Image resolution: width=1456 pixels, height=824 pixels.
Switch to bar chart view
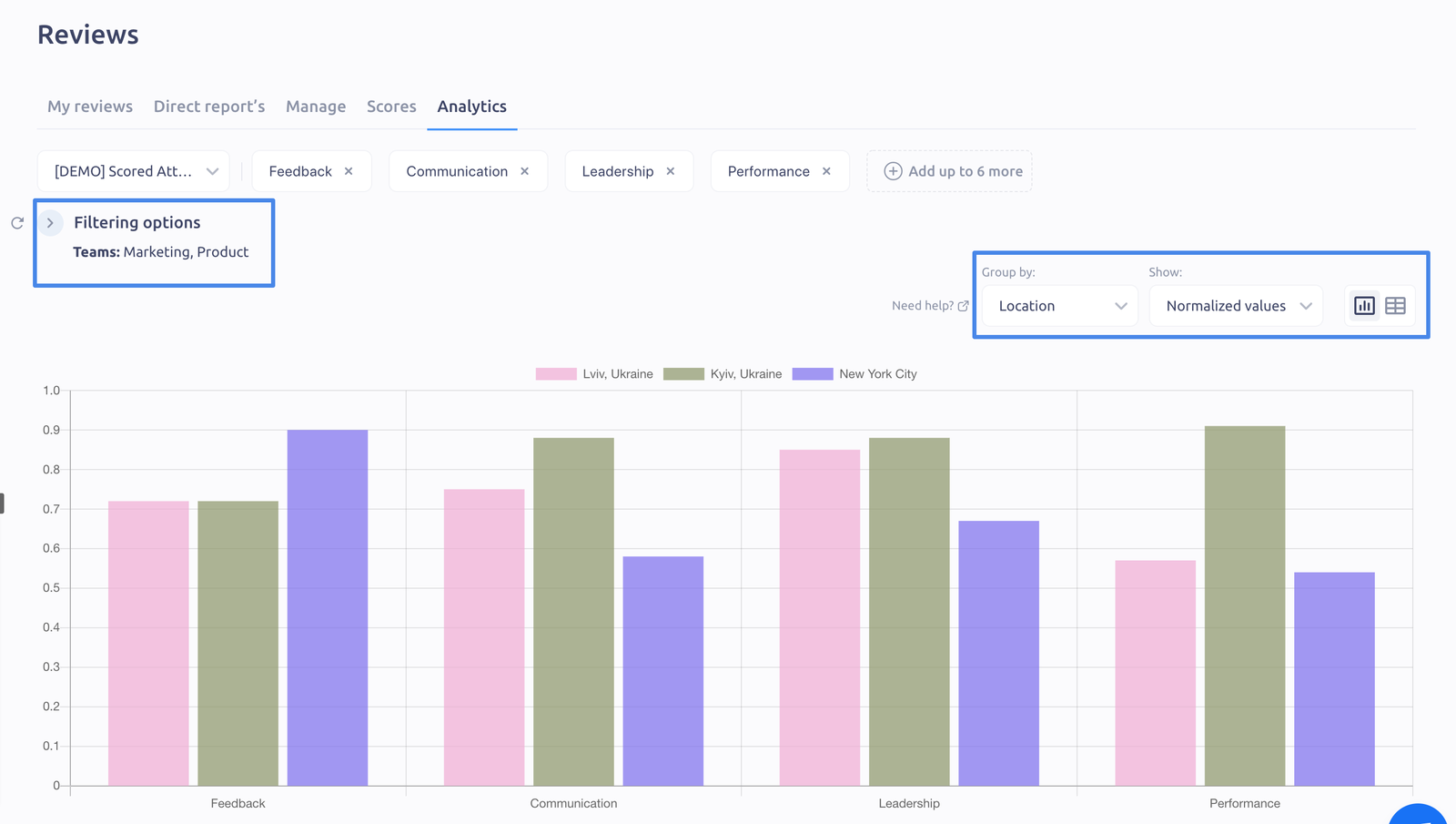click(x=1364, y=306)
